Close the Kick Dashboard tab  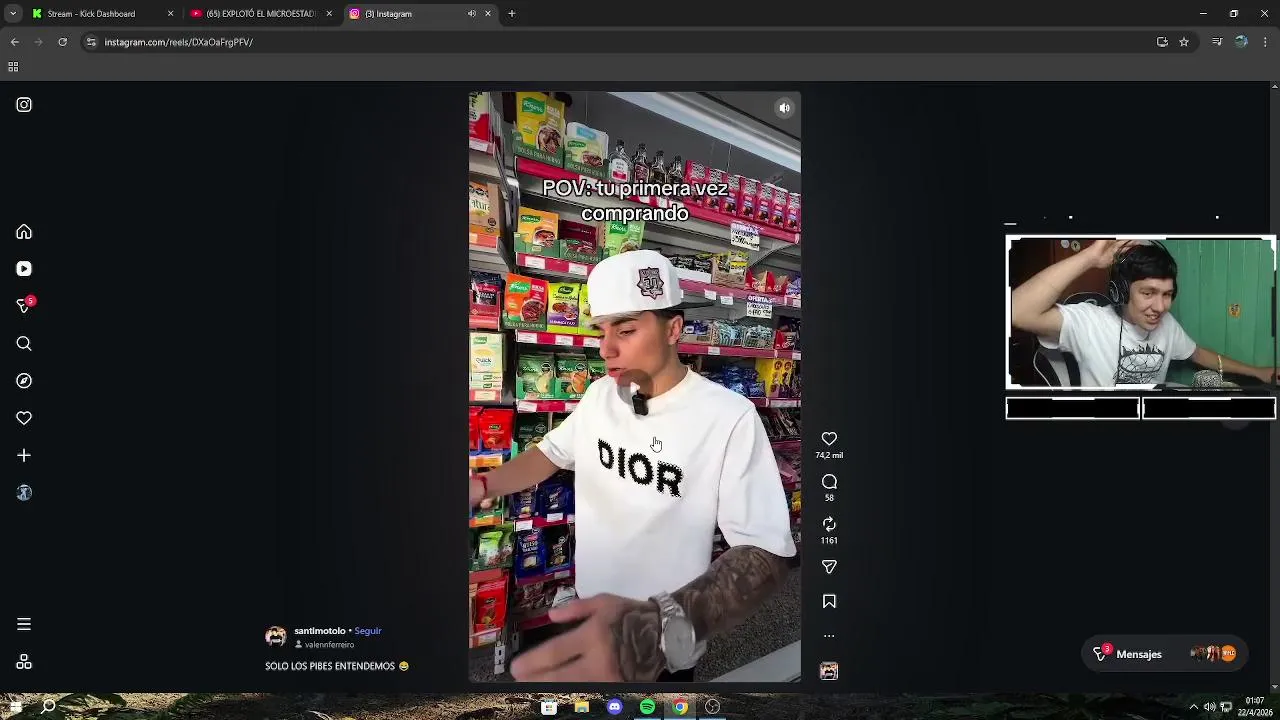pyautogui.click(x=170, y=14)
